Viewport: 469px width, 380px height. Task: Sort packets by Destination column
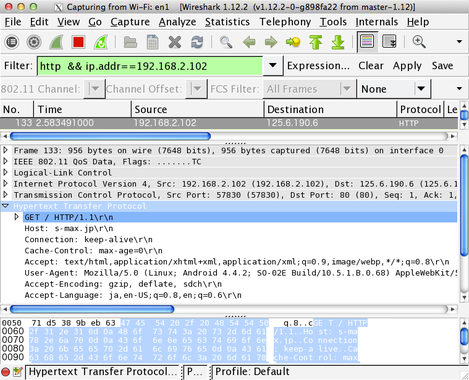(331, 109)
